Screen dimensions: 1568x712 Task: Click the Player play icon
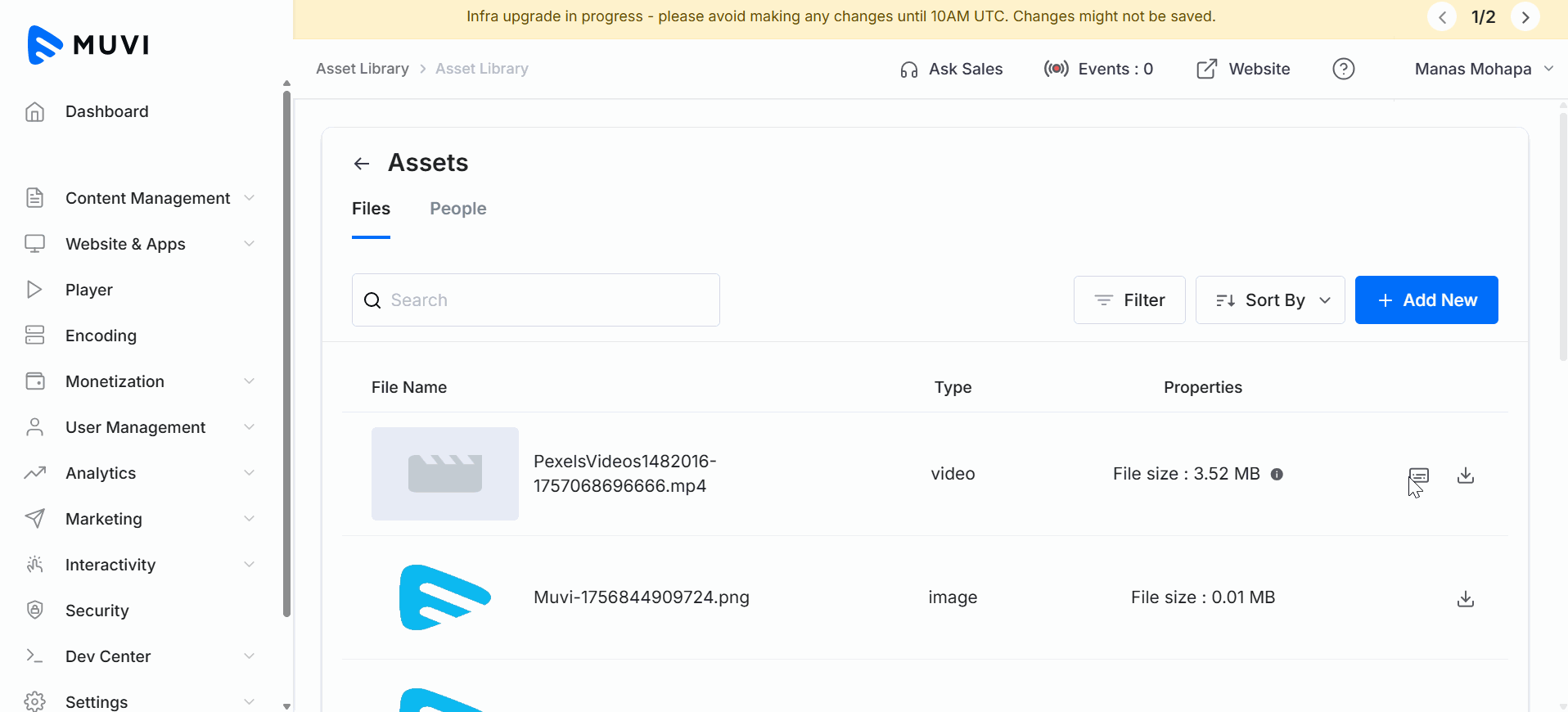(x=34, y=290)
